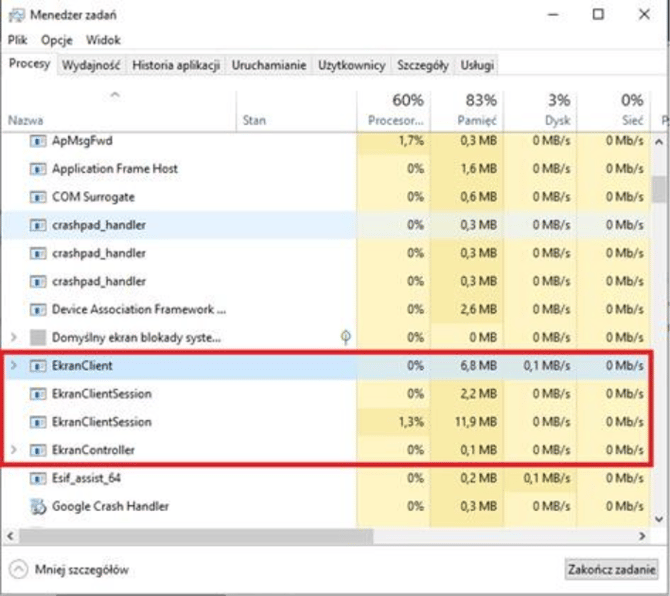The image size is (670, 596).
Task: Click the EkranController process icon
Action: 39,450
